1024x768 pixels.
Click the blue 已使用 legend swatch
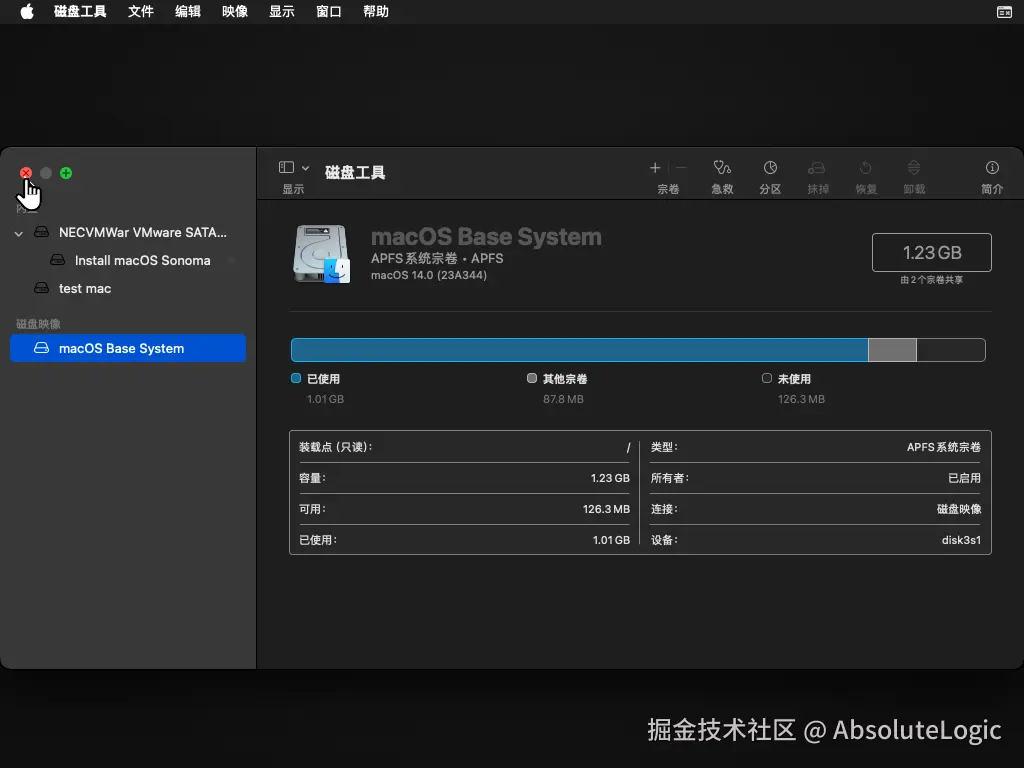tap(296, 378)
